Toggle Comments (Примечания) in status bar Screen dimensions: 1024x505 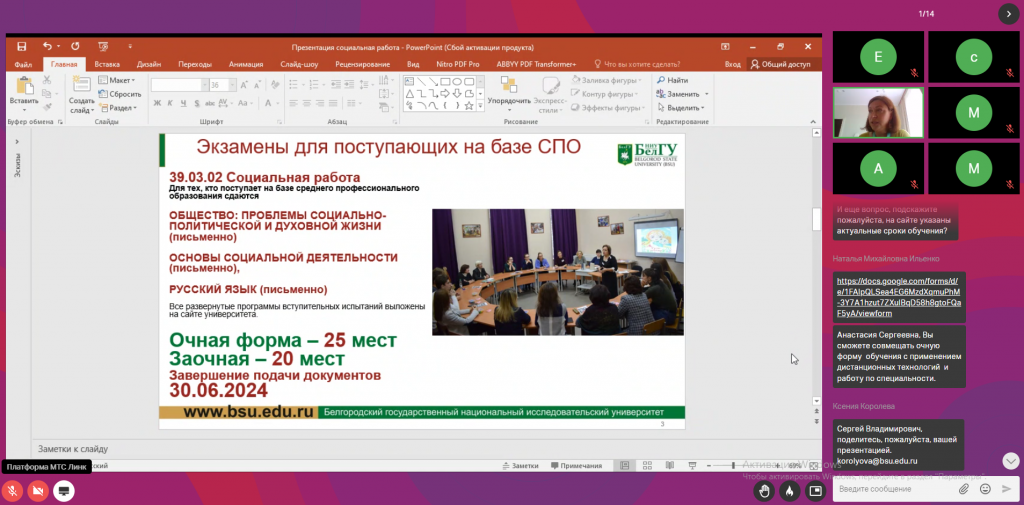click(x=576, y=466)
